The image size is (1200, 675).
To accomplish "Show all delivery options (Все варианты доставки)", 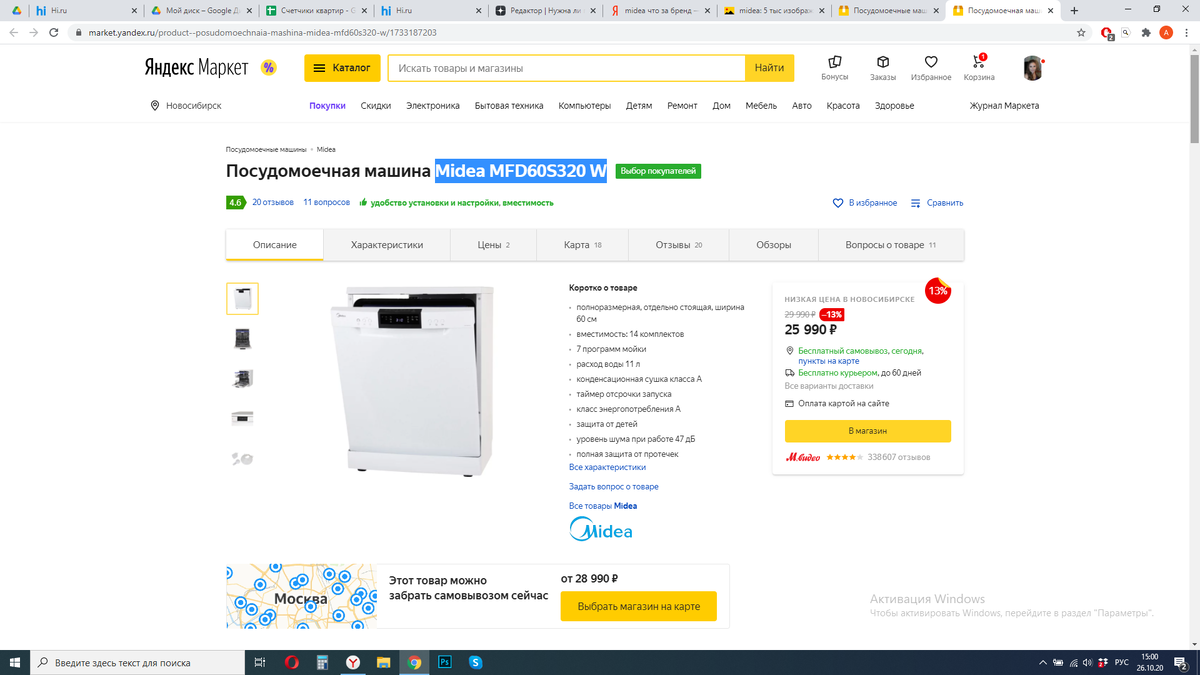I will click(829, 386).
